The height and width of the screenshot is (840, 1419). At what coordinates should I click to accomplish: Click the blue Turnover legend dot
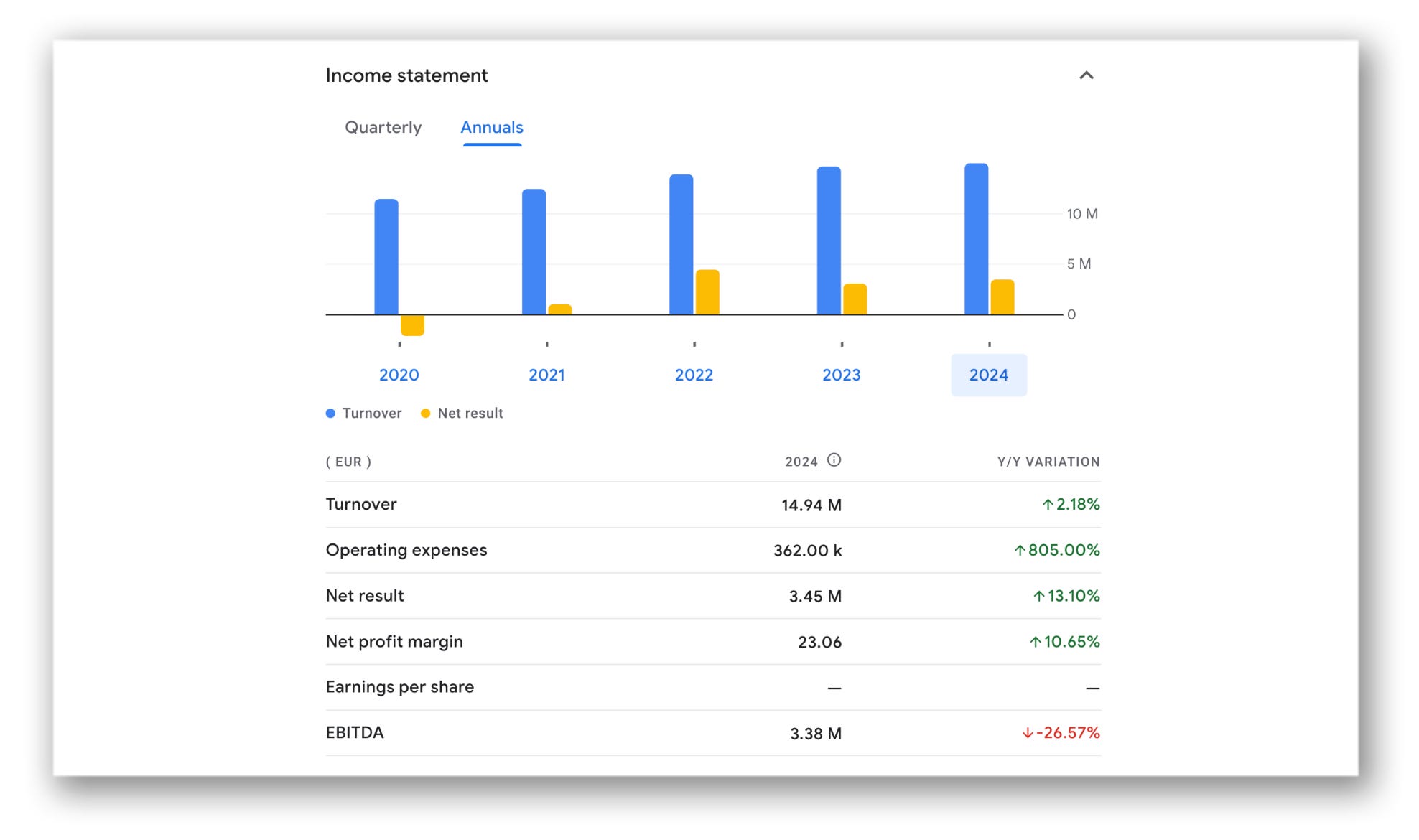tap(330, 414)
